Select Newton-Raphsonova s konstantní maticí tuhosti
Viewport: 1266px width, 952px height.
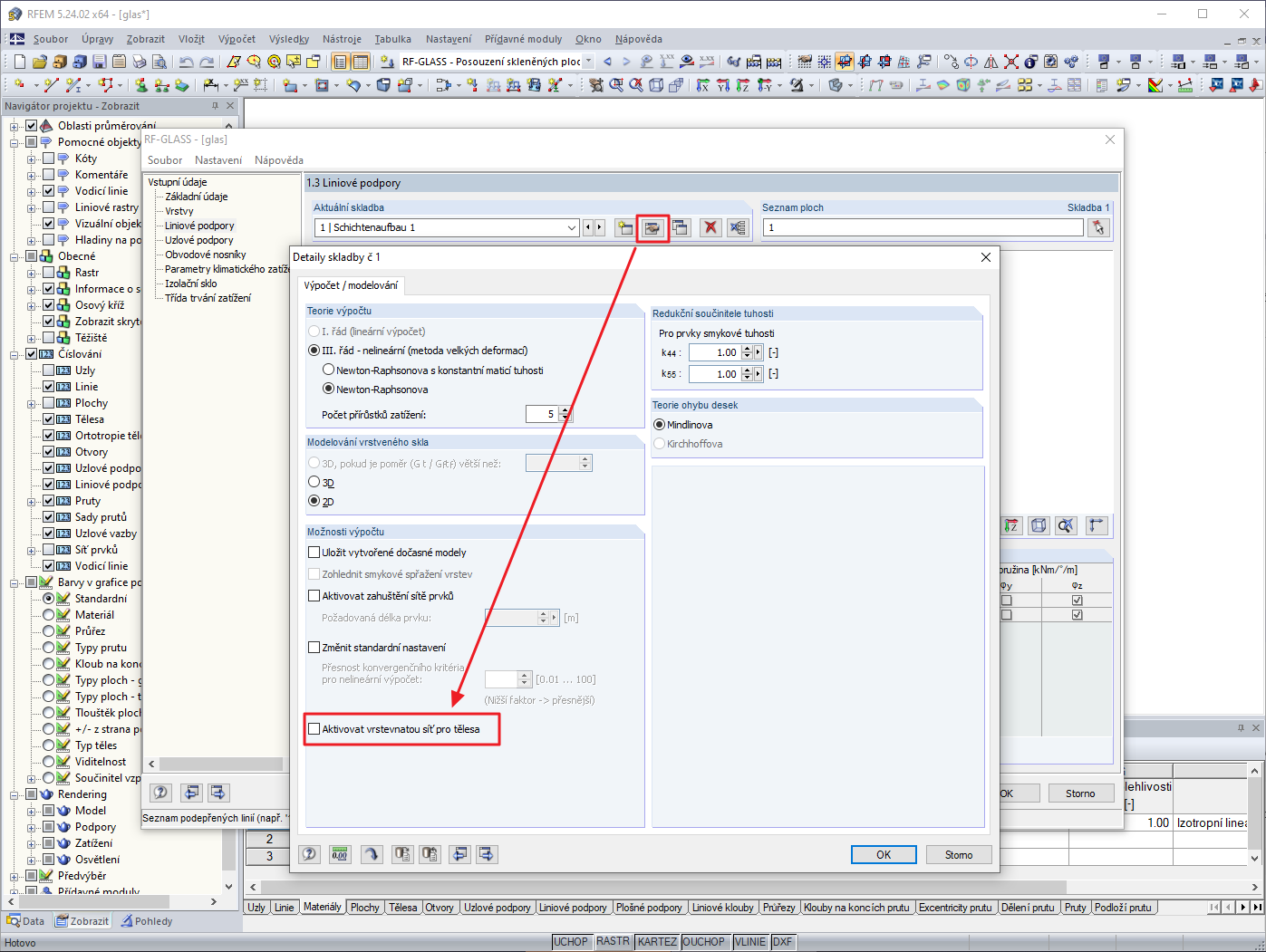(x=328, y=370)
